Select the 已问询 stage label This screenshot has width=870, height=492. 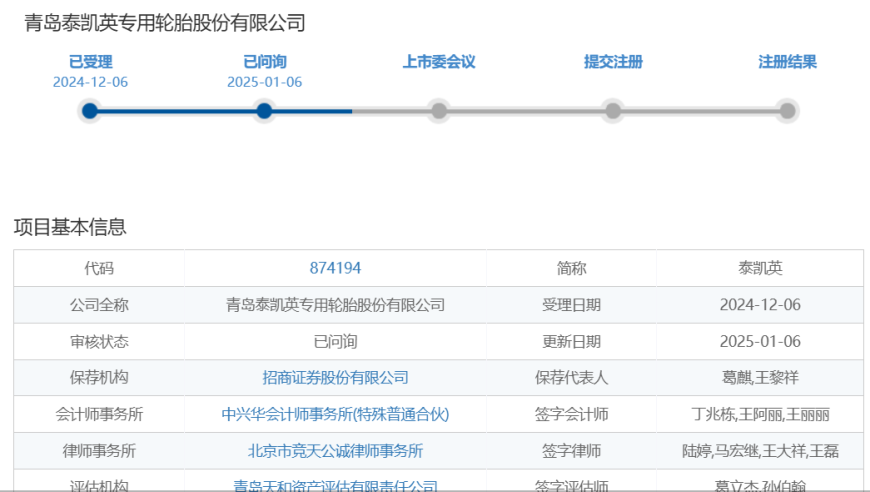click(264, 62)
